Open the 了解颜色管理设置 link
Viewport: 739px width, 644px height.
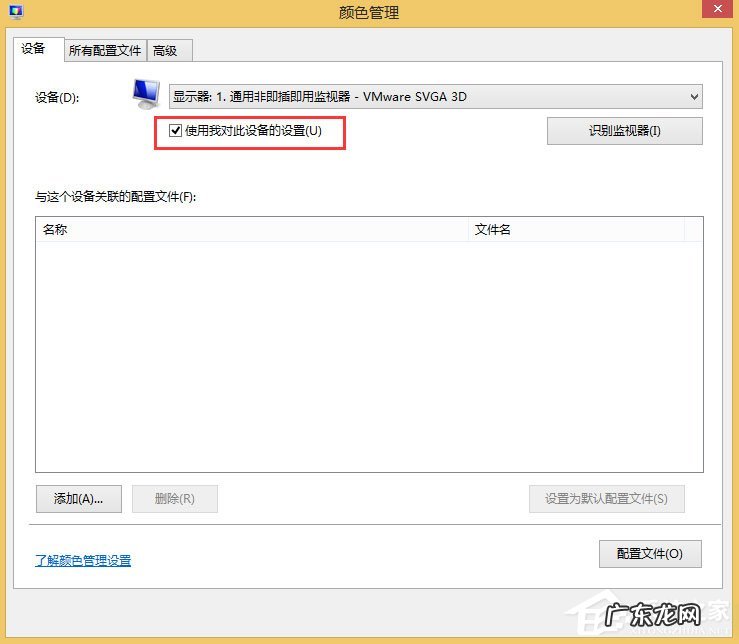point(83,561)
